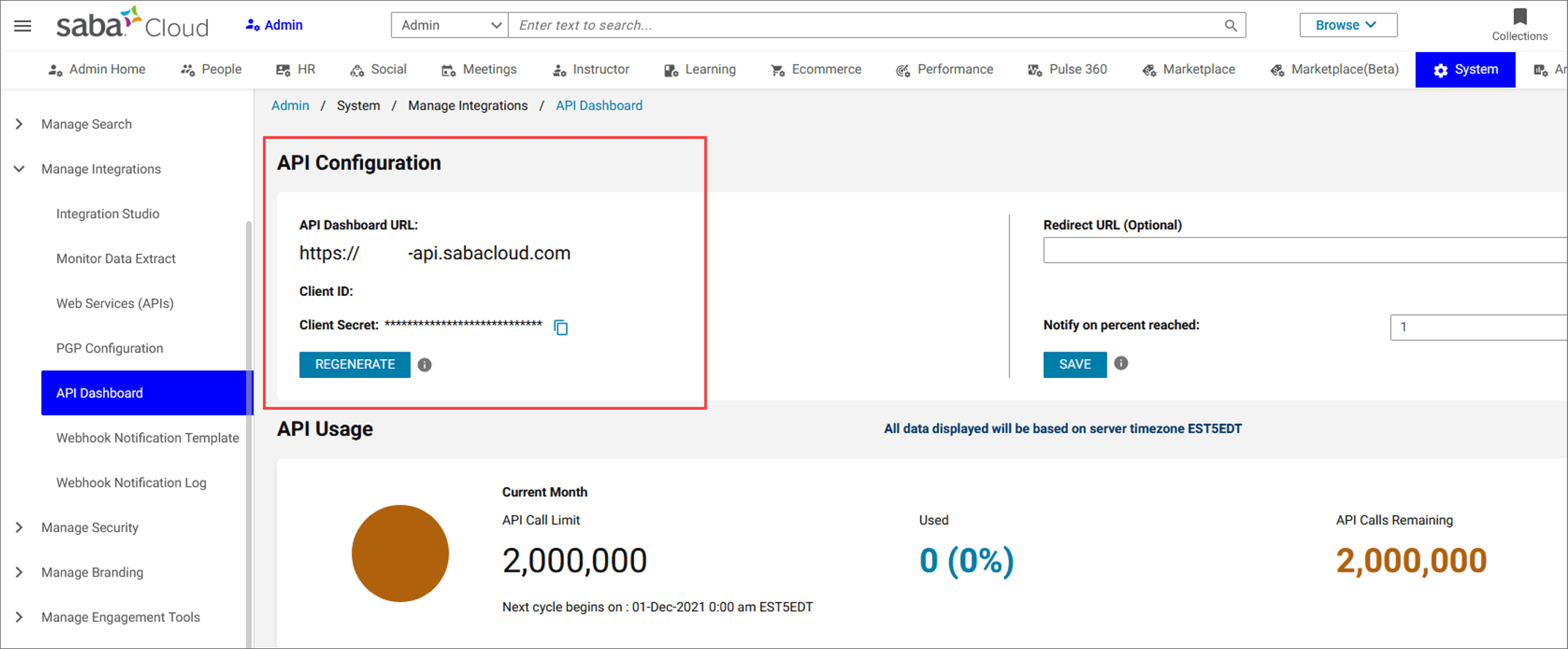The image size is (1568, 649).
Task: Follow the Admin breadcrumb link
Action: [x=290, y=106]
